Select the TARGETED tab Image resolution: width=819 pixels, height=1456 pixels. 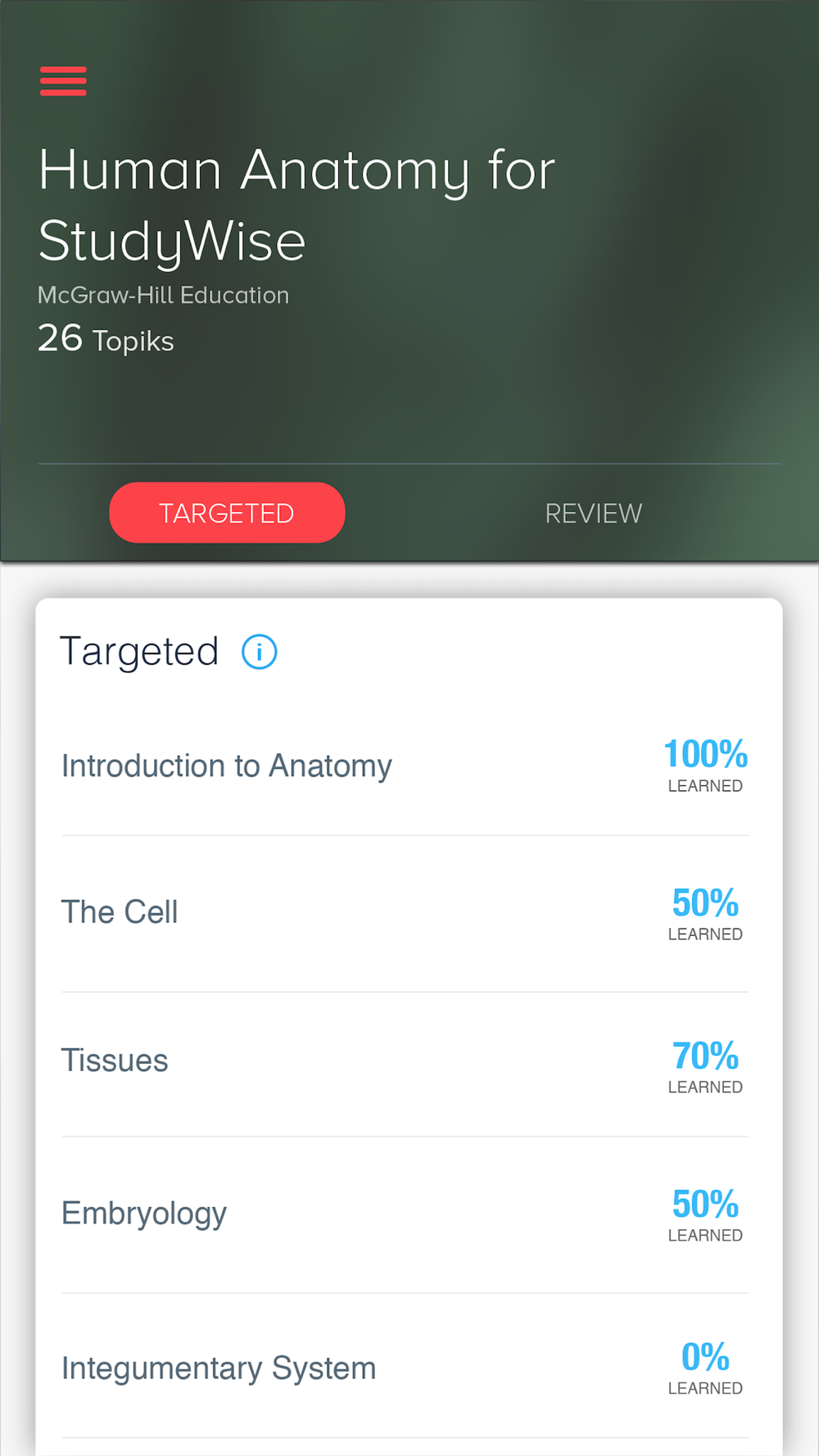[x=227, y=513]
